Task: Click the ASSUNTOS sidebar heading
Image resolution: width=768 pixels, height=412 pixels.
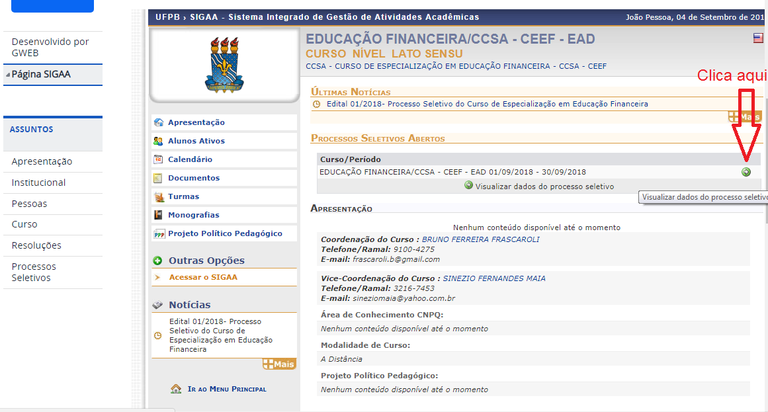Action: pos(31,129)
